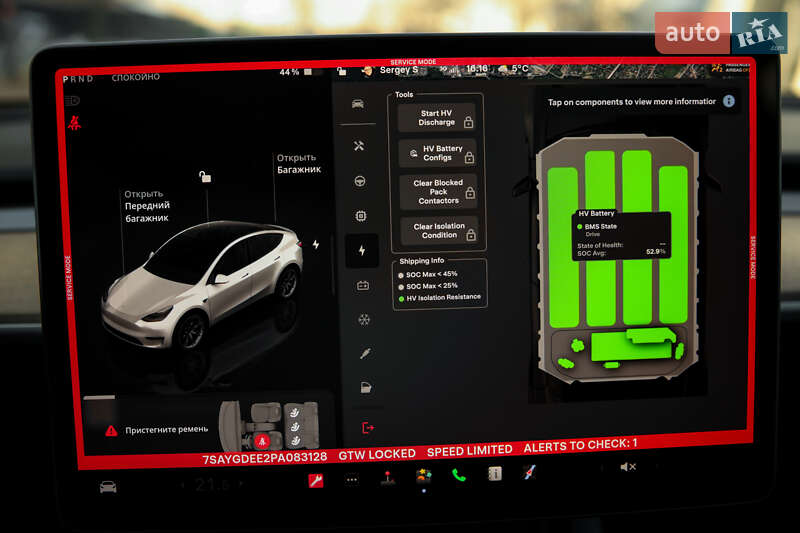Tap the lock icon in top status bar

tap(341, 71)
